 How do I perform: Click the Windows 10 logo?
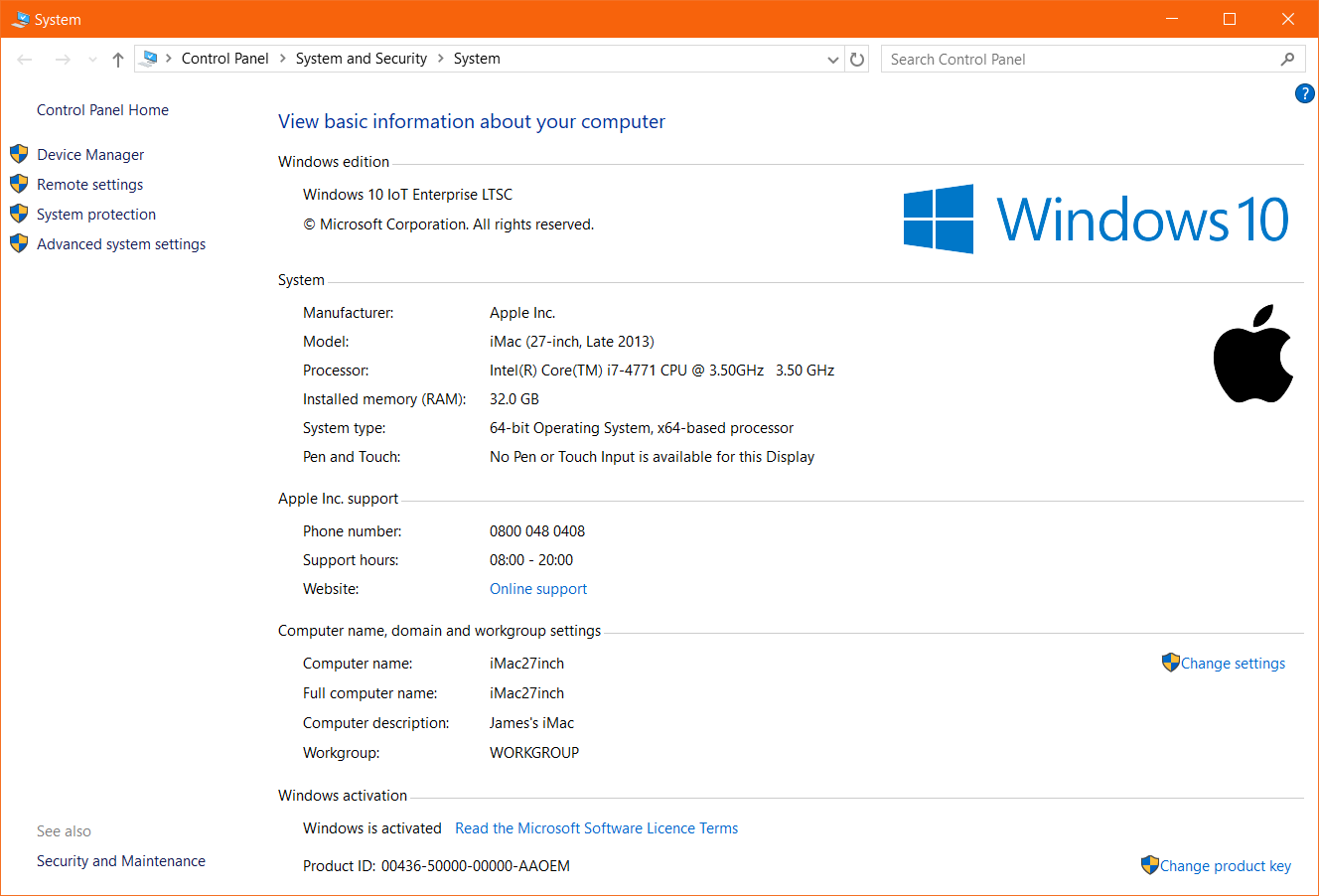point(1096,219)
